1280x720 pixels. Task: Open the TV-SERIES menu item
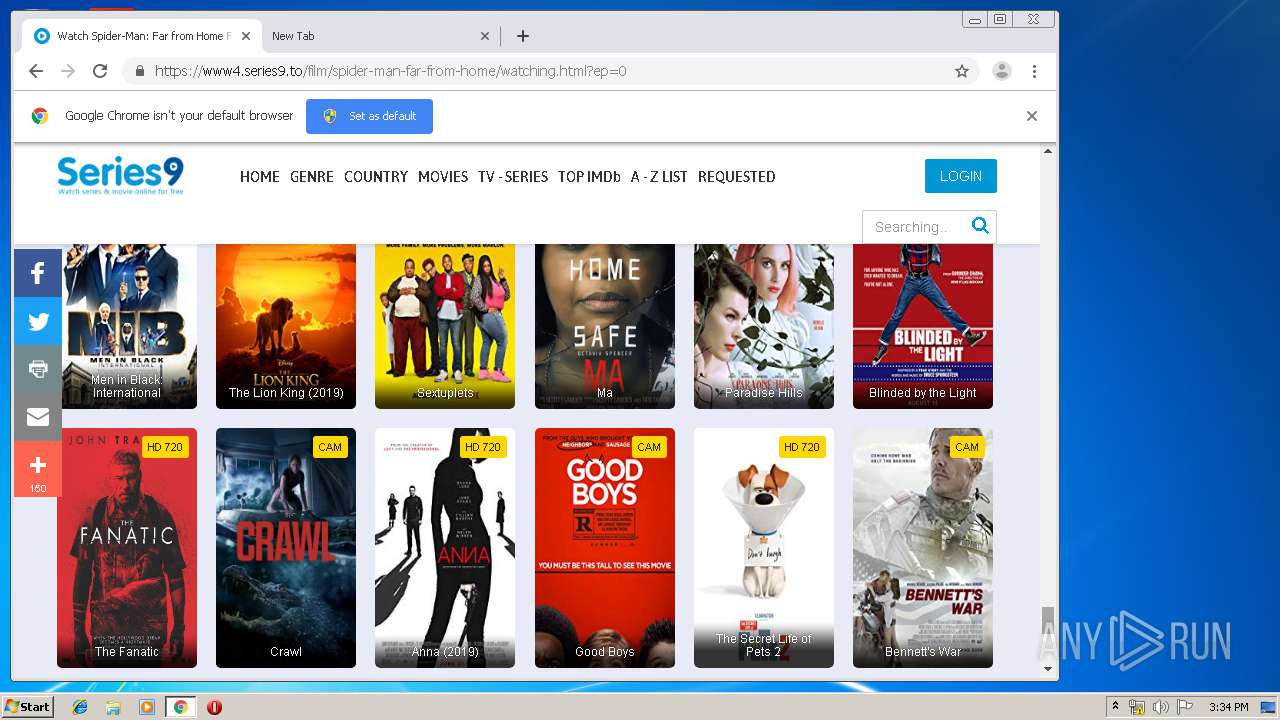513,176
